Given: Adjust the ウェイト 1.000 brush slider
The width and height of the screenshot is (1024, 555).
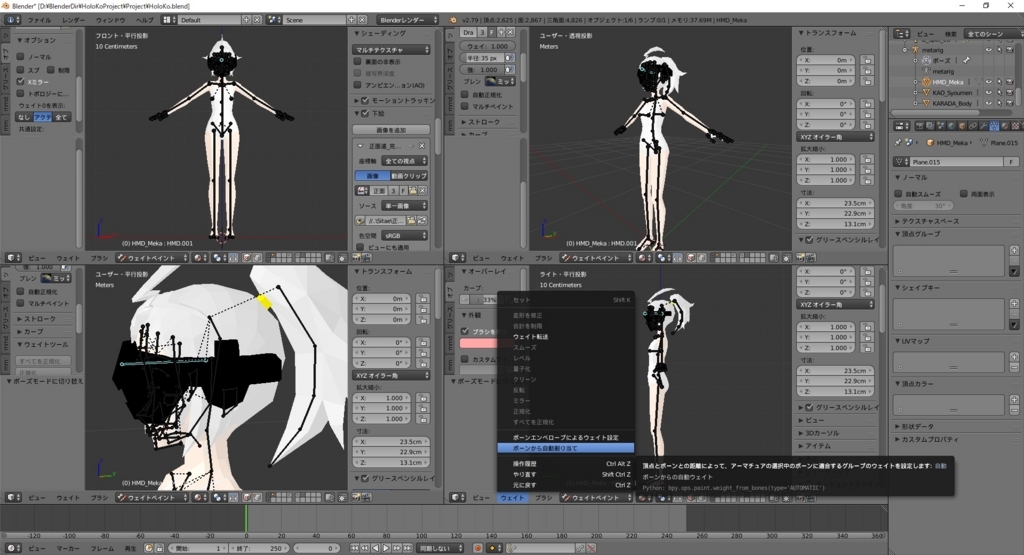Looking at the screenshot, I should 487,46.
